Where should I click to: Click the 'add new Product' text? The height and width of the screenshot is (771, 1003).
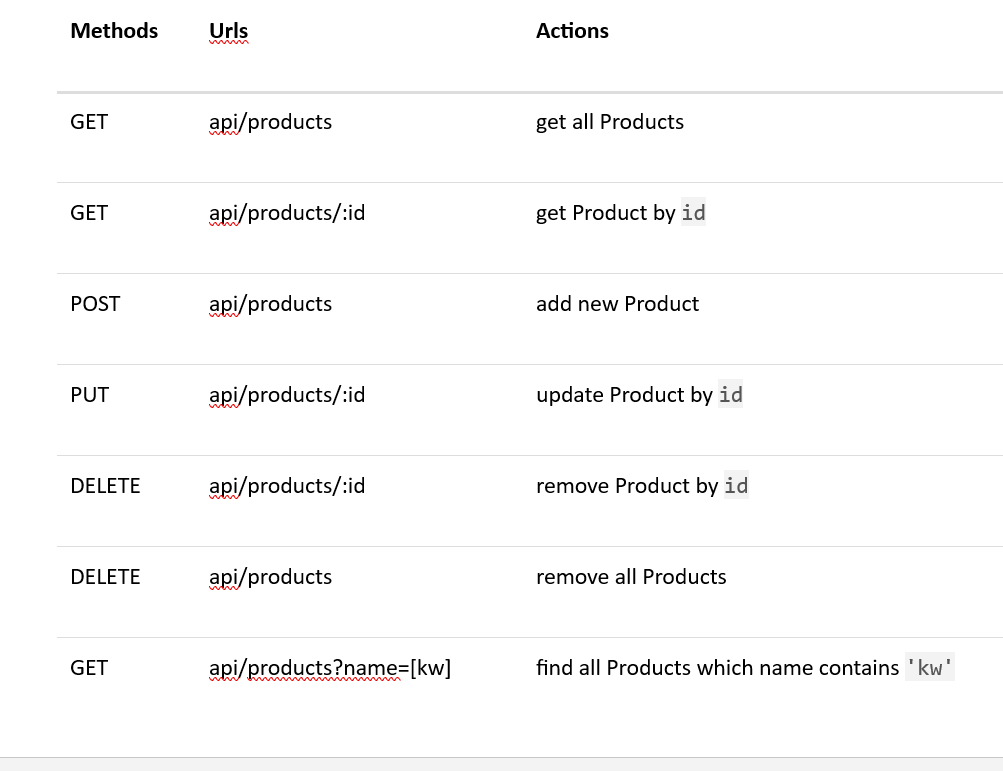click(617, 303)
